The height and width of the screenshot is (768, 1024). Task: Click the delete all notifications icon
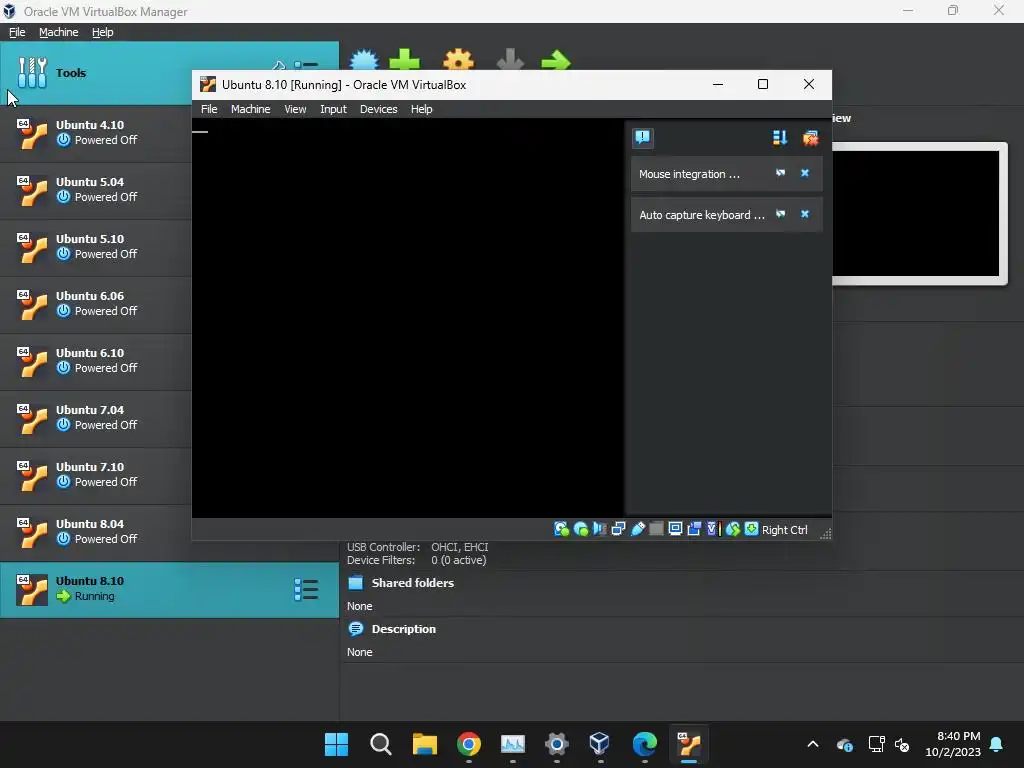810,138
